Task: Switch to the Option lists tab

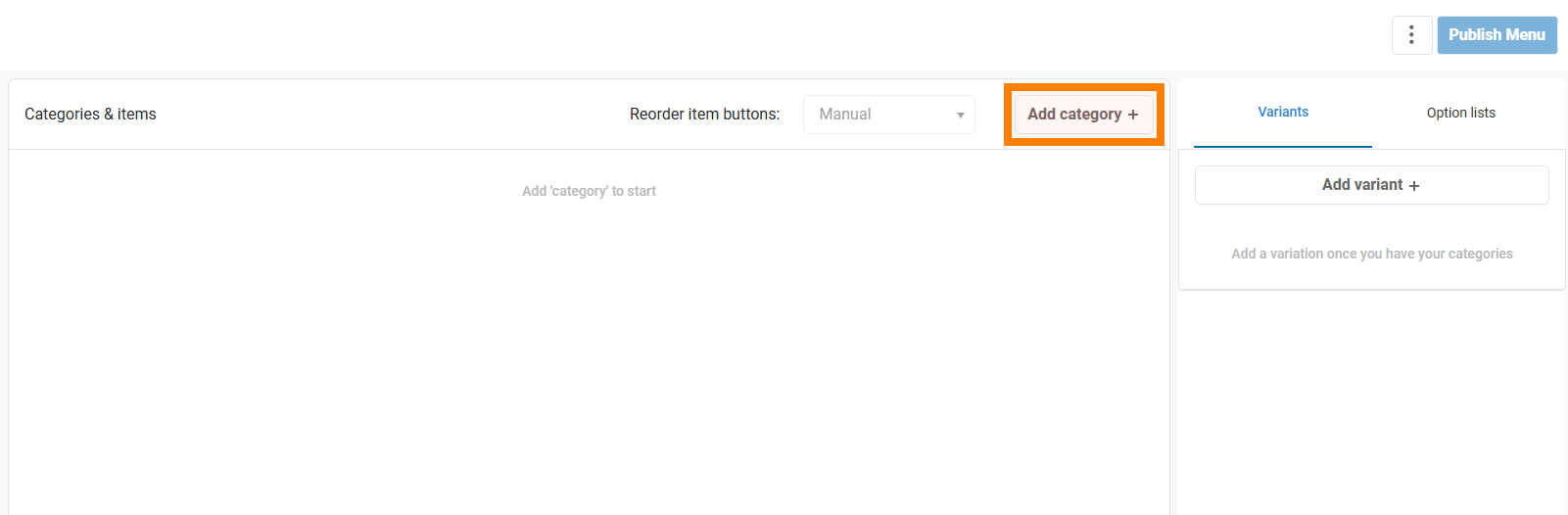Action: click(x=1460, y=113)
